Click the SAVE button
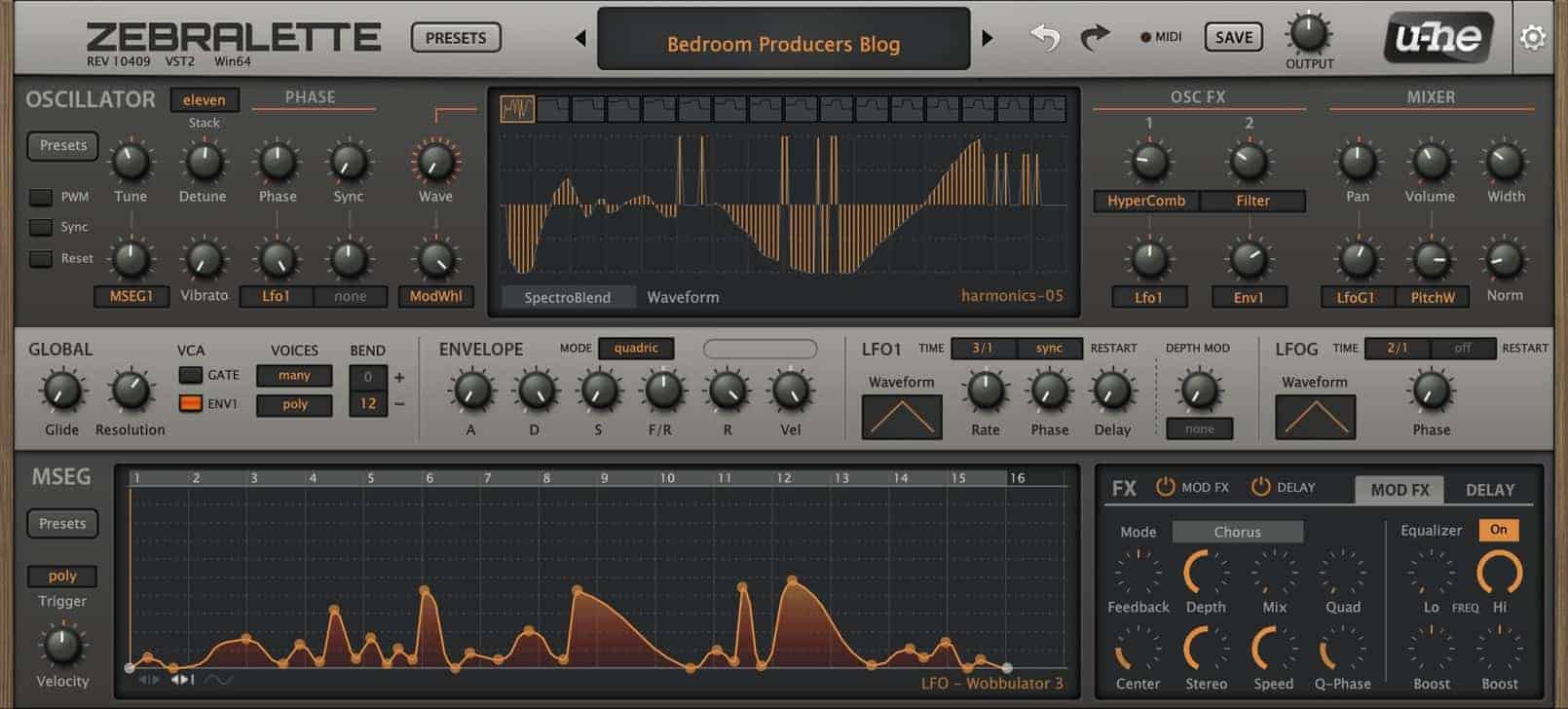1568x709 pixels. coord(1233,38)
